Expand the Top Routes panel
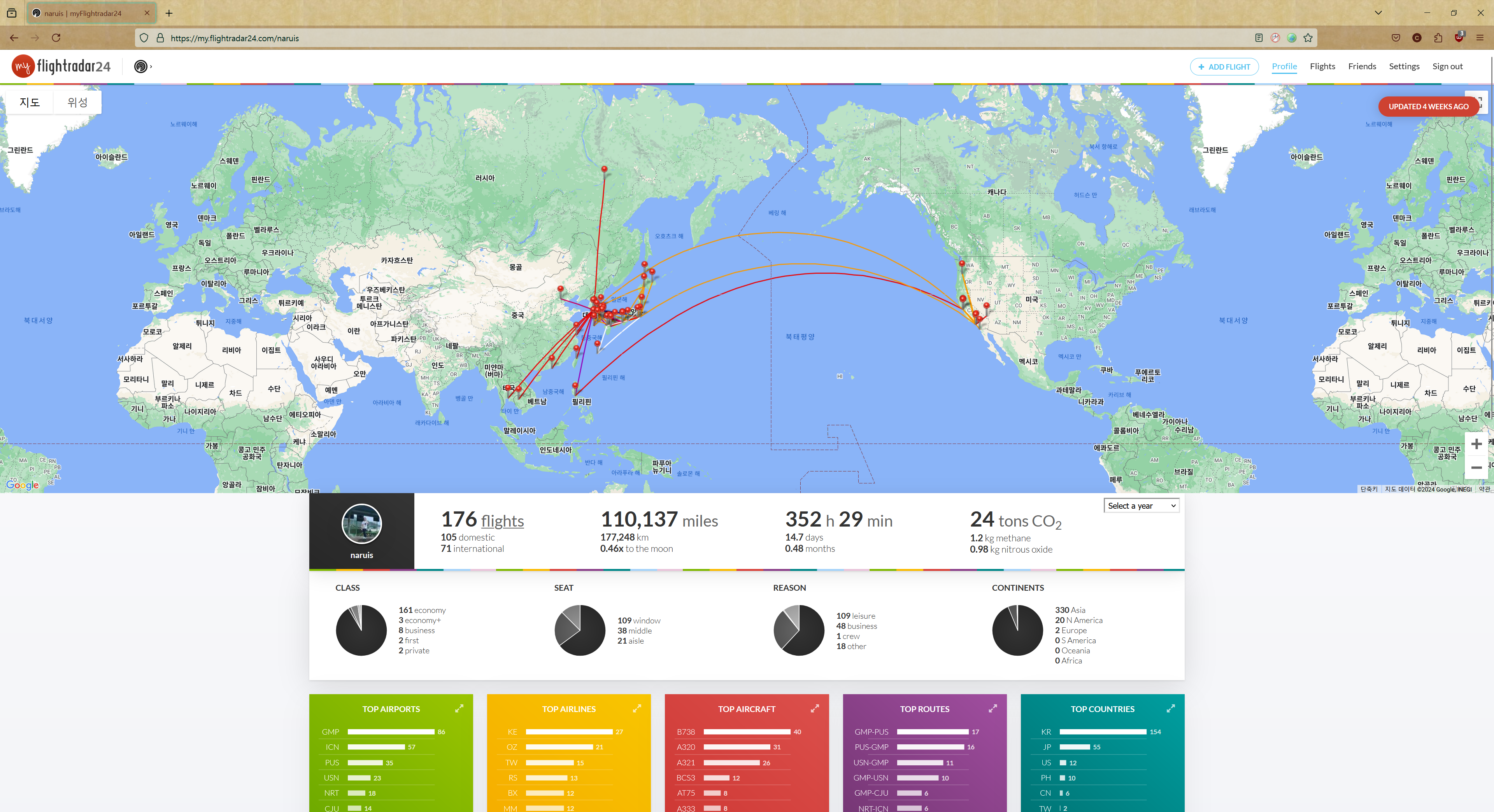Viewport: 1494px width, 812px height. pyautogui.click(x=993, y=708)
